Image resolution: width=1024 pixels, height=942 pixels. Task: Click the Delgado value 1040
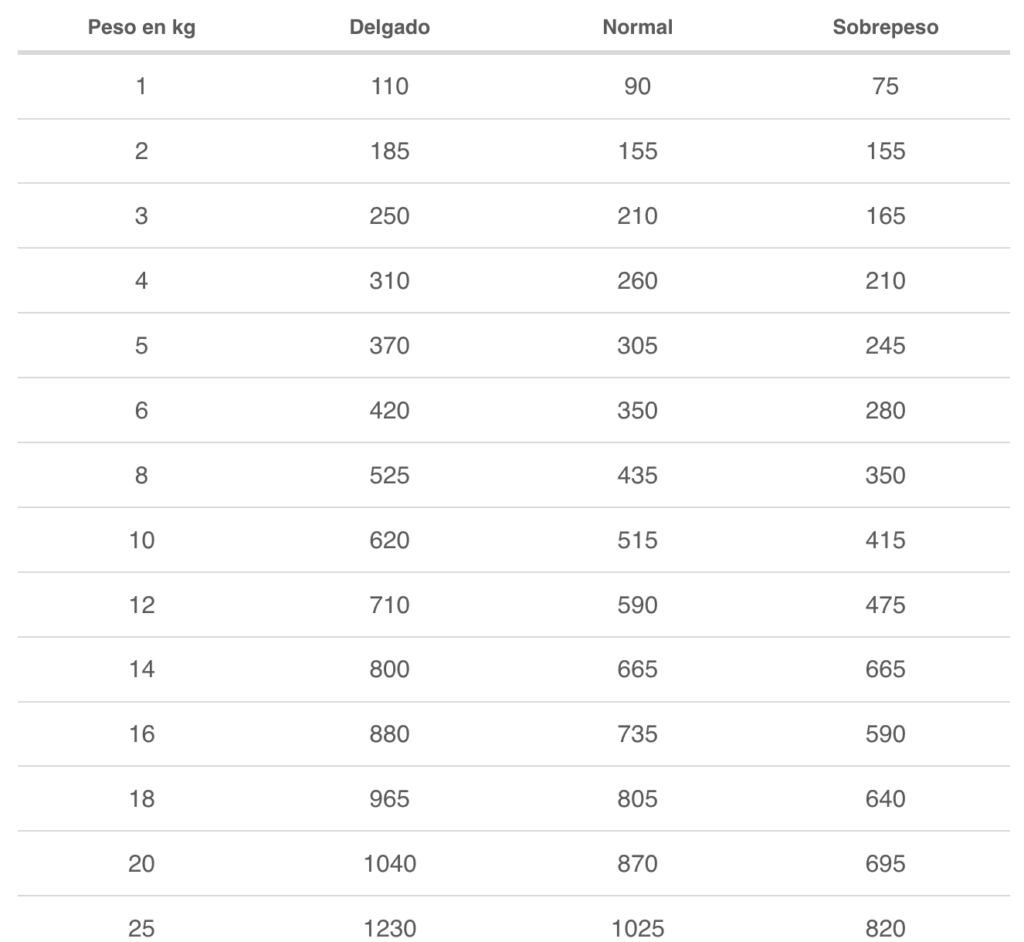pyautogui.click(x=390, y=864)
